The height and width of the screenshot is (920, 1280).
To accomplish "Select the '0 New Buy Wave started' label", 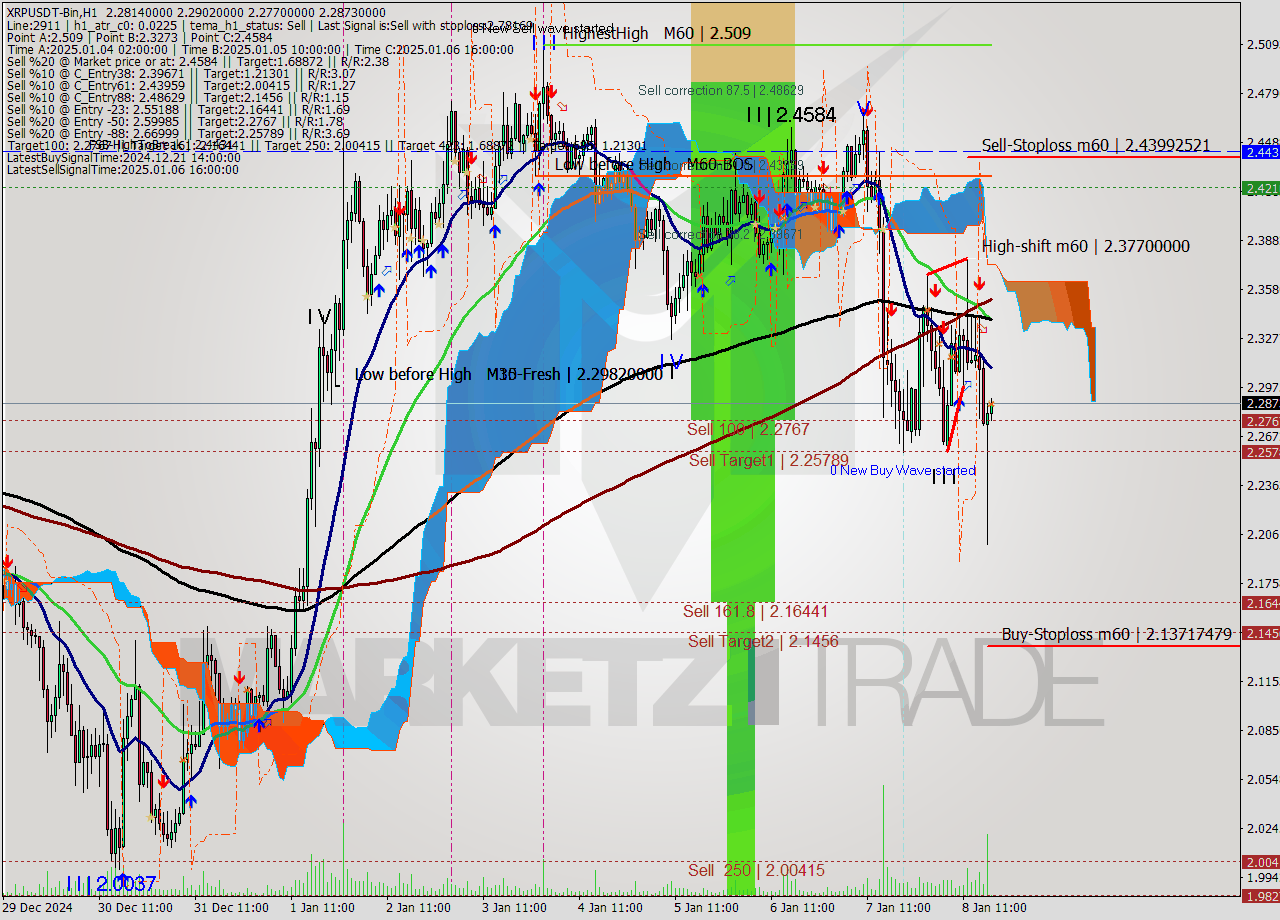I will point(903,470).
